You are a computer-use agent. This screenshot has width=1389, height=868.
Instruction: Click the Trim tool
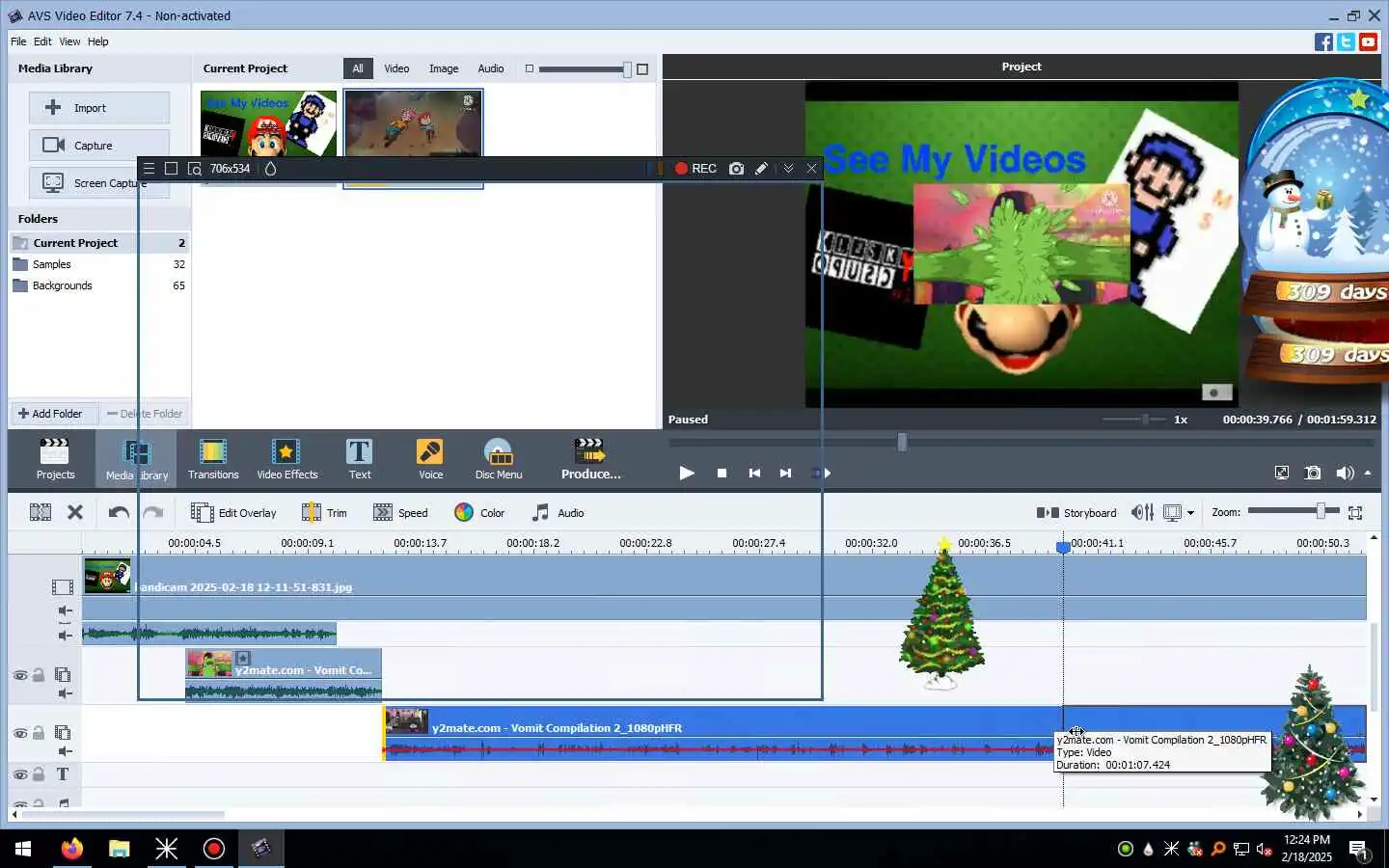coord(324,512)
